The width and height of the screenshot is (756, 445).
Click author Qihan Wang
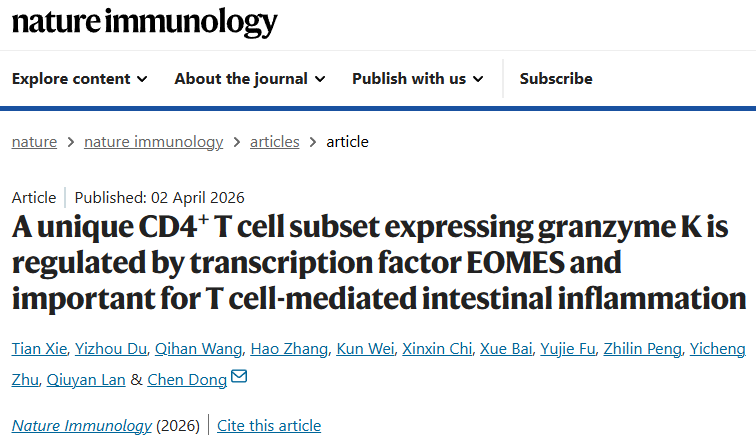[x=198, y=349]
